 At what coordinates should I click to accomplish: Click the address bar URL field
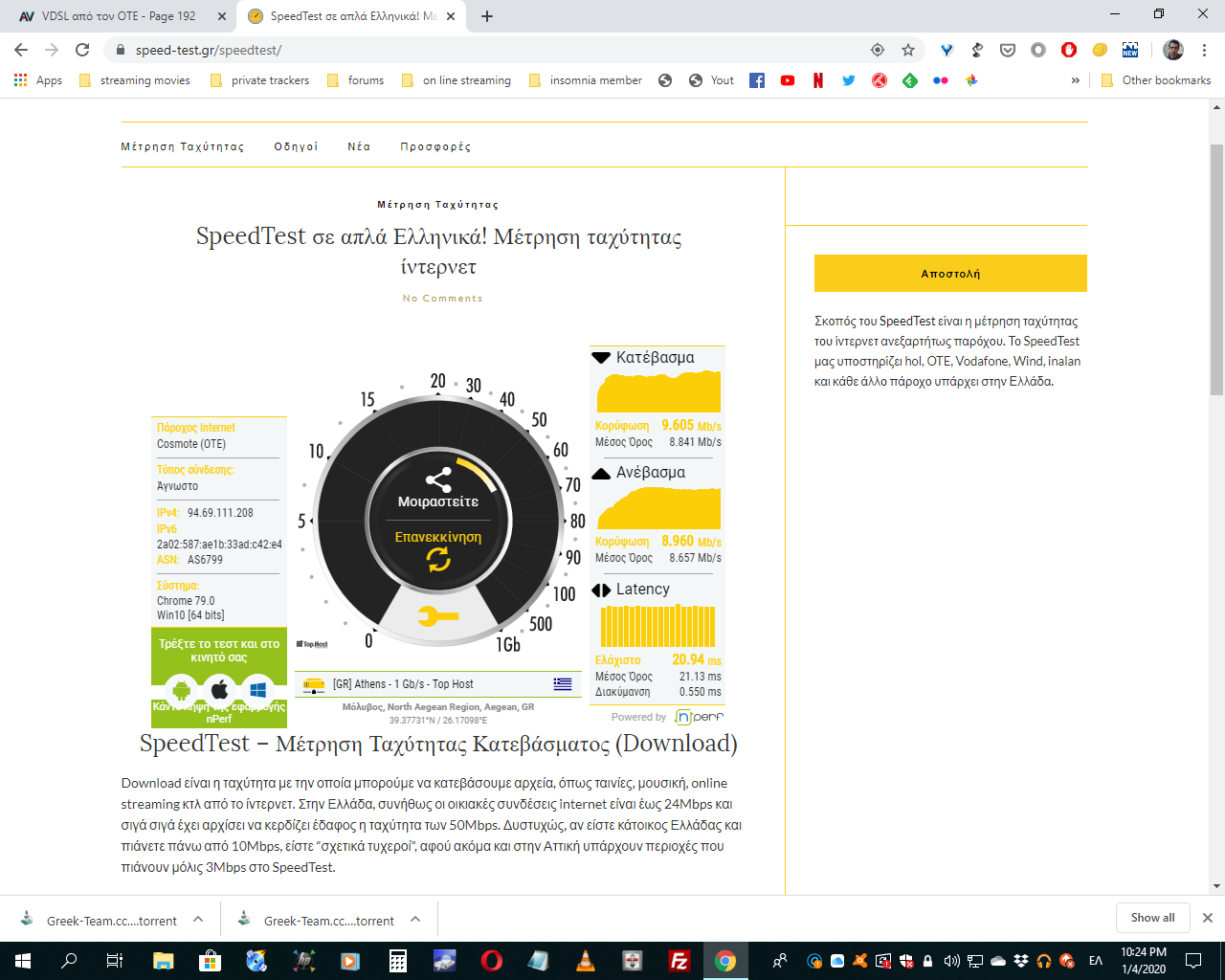(488, 50)
